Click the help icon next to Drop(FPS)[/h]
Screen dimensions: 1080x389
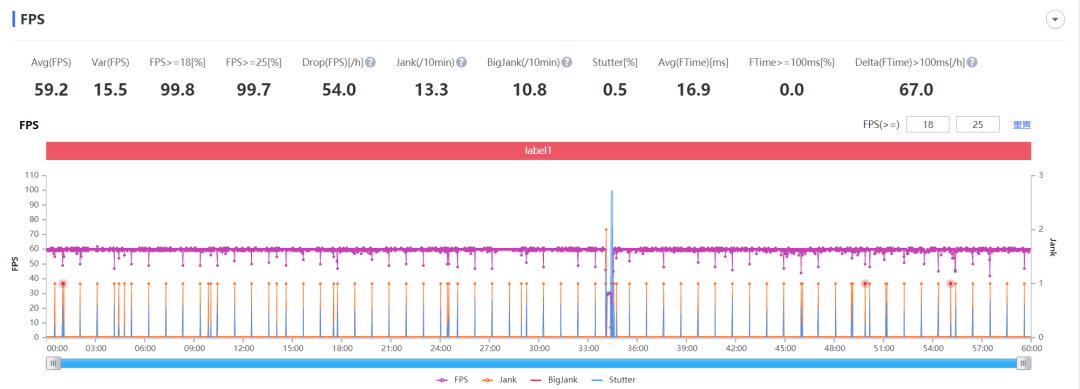pyautogui.click(x=371, y=62)
